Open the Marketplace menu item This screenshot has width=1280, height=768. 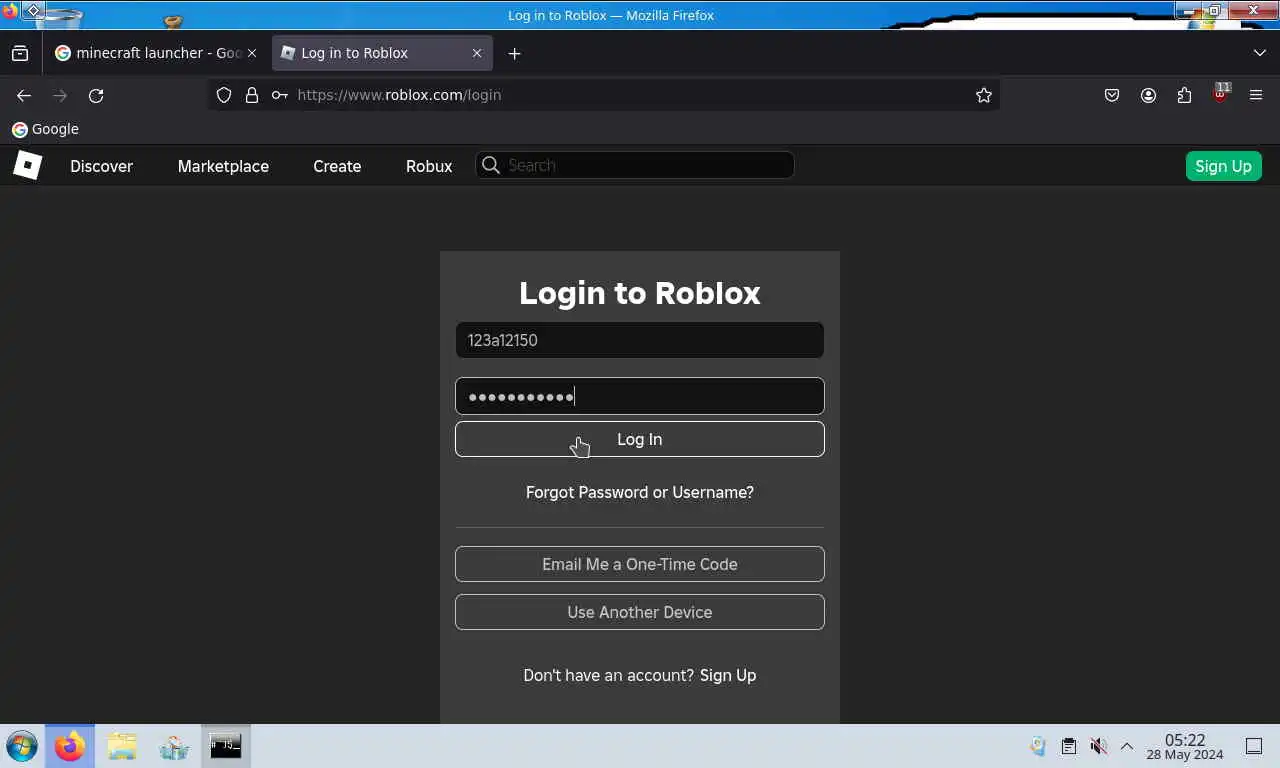click(223, 166)
